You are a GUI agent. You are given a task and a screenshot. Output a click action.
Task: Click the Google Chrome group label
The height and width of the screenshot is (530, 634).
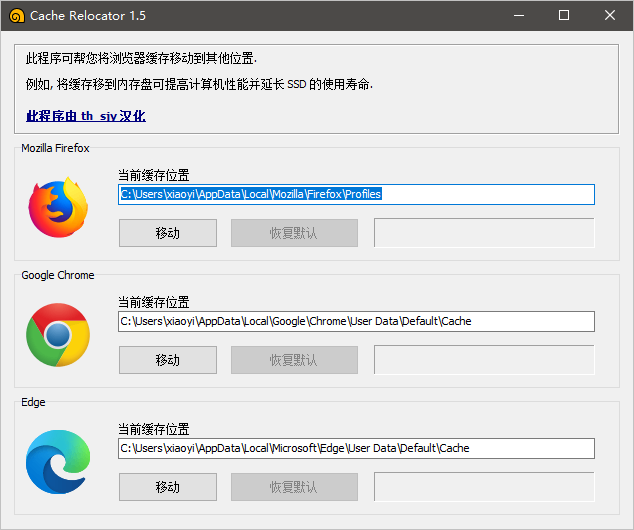click(58, 275)
